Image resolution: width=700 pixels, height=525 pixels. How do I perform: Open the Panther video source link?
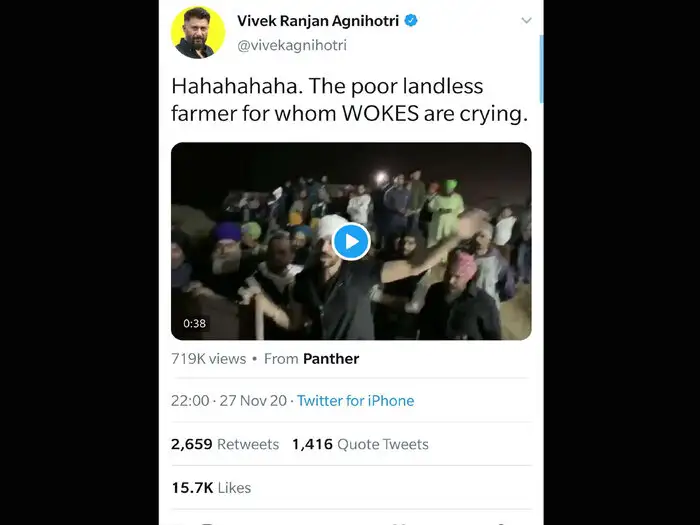(x=331, y=358)
